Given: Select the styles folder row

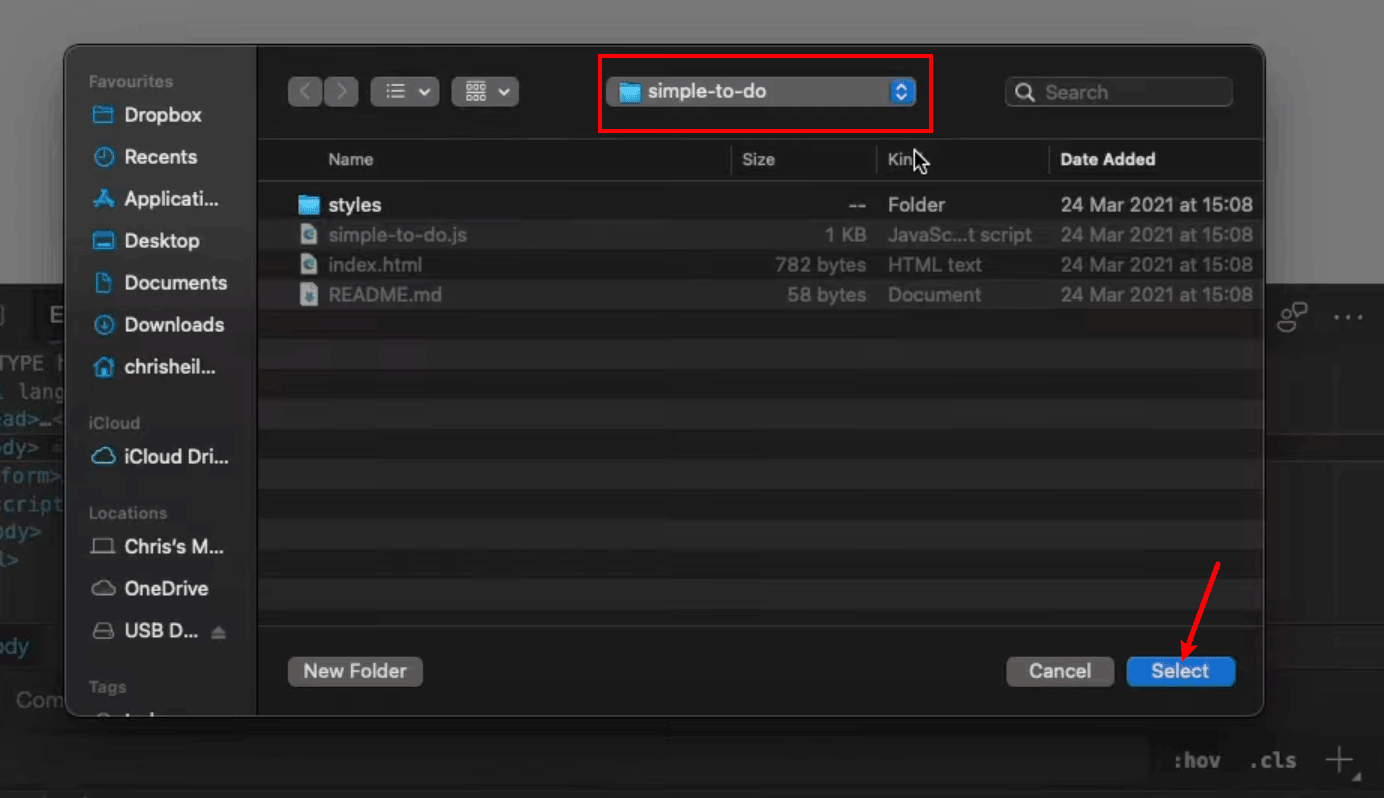Looking at the screenshot, I should coord(357,204).
